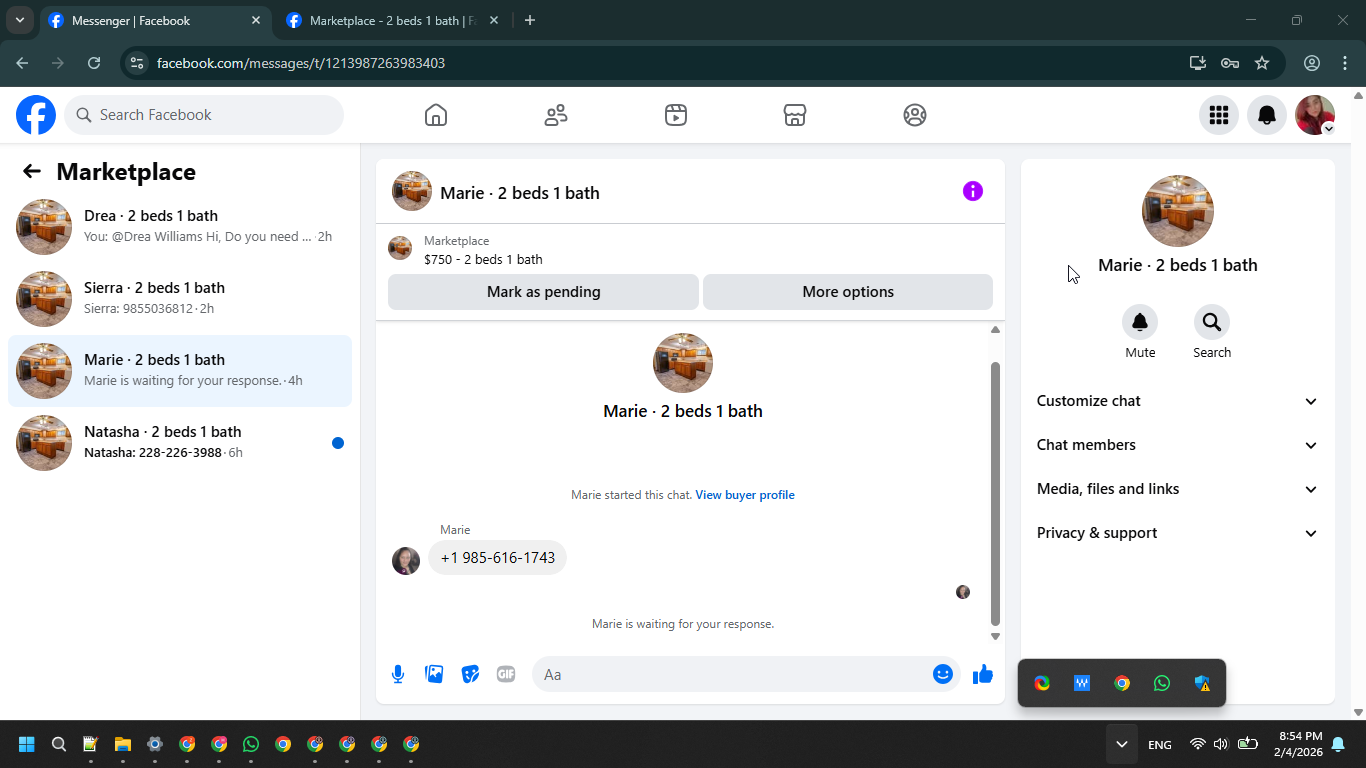Choose a GIF in the composer
The height and width of the screenshot is (768, 1366).
pyautogui.click(x=506, y=674)
